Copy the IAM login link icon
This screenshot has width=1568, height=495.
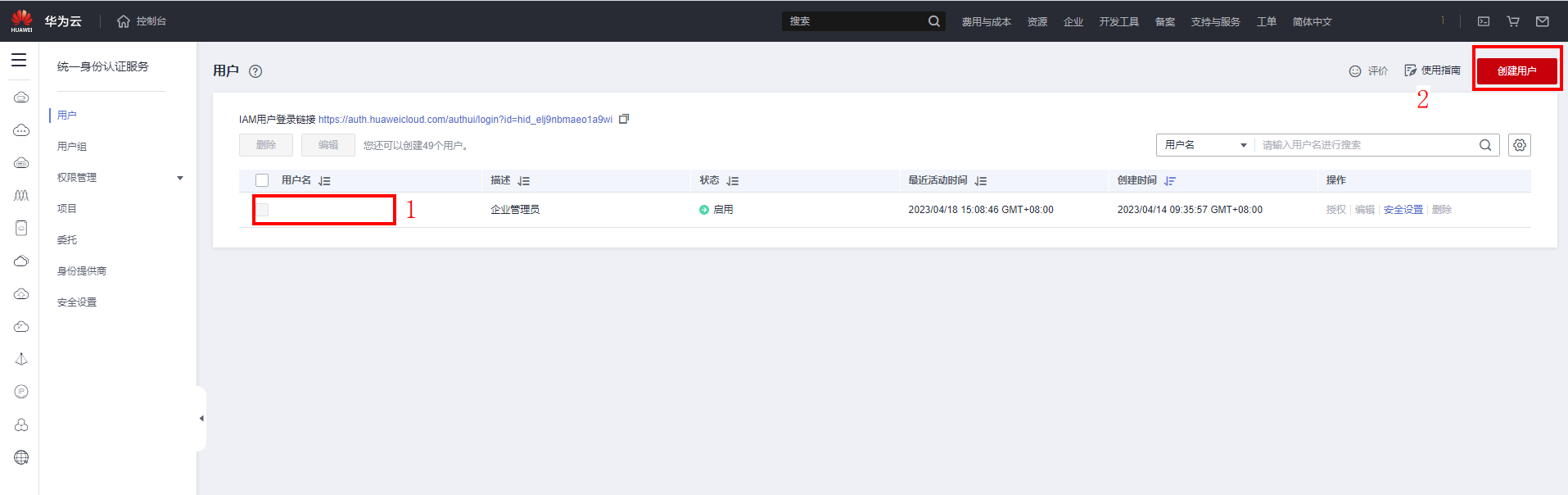click(624, 119)
